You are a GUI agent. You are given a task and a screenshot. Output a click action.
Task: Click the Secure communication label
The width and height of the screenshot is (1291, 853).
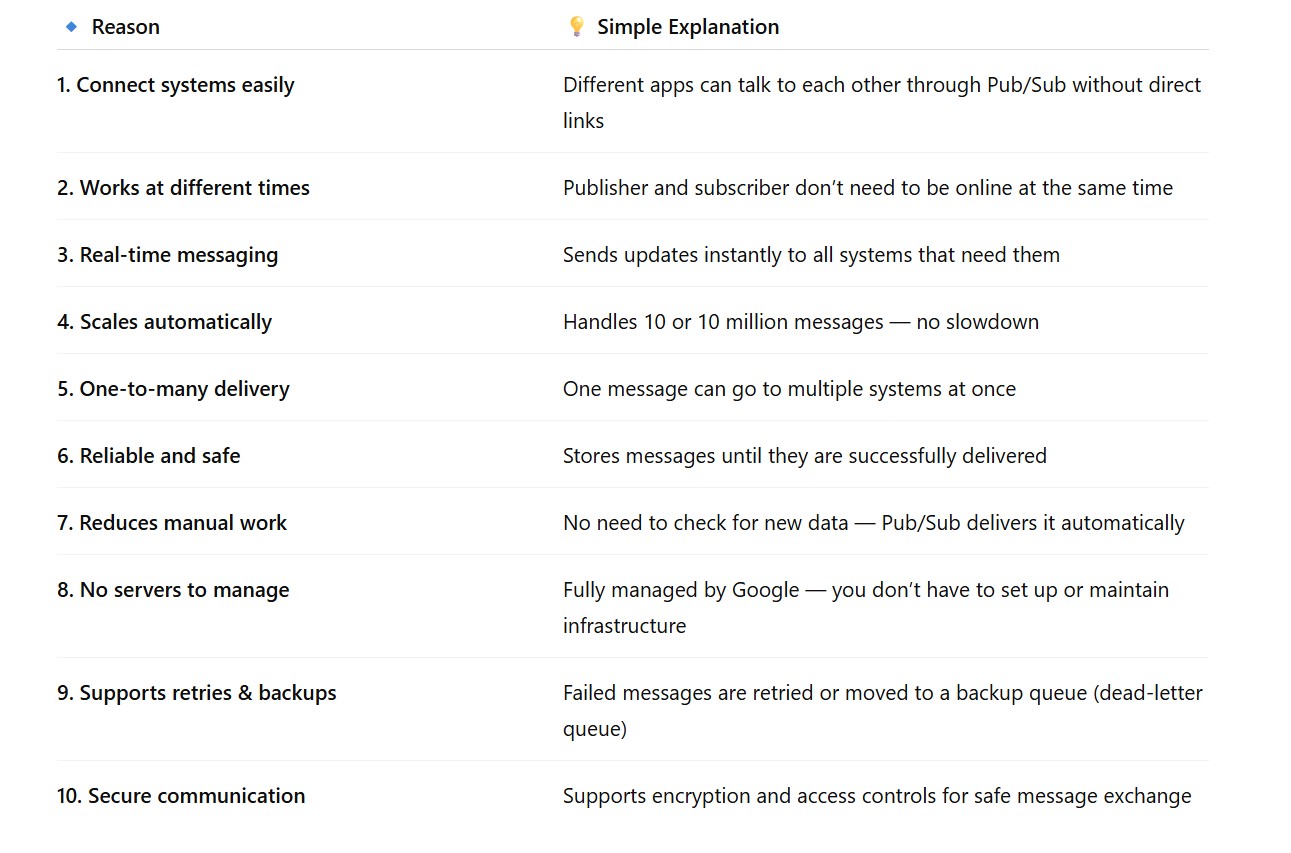tap(181, 796)
